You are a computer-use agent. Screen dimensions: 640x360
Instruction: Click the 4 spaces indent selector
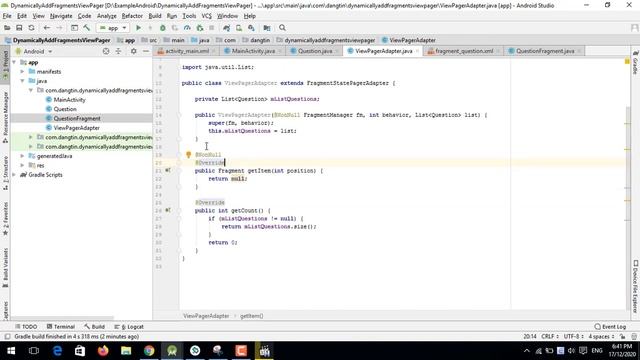click(601, 336)
